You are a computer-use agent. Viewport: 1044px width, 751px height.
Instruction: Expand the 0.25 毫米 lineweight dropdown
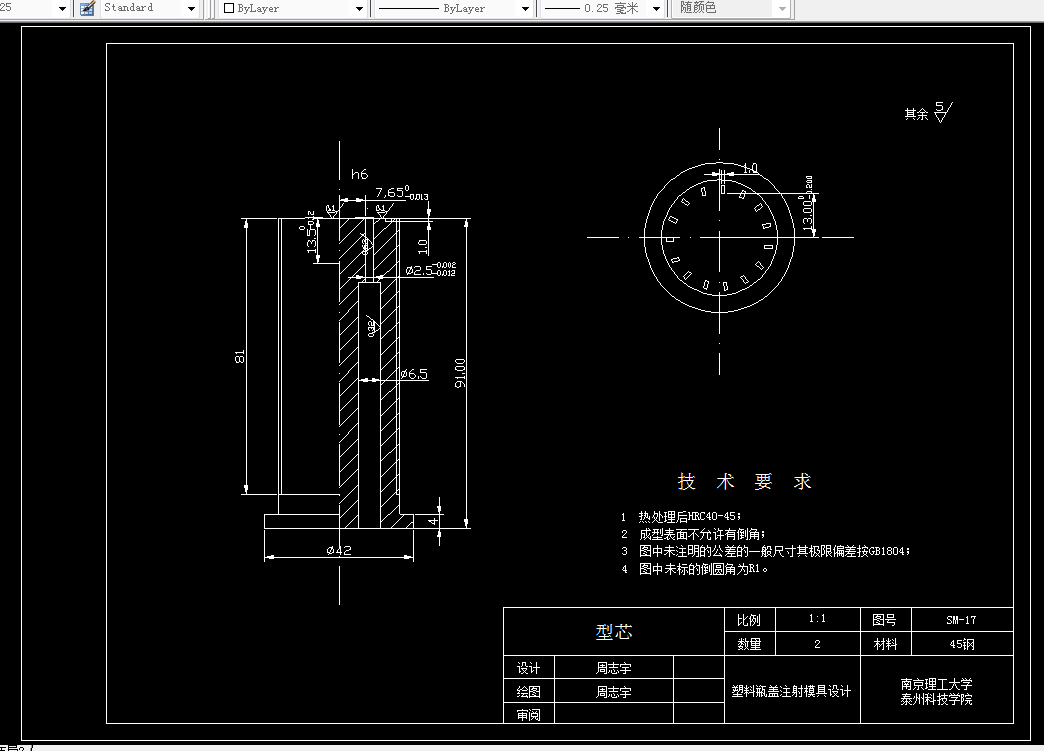656,9
